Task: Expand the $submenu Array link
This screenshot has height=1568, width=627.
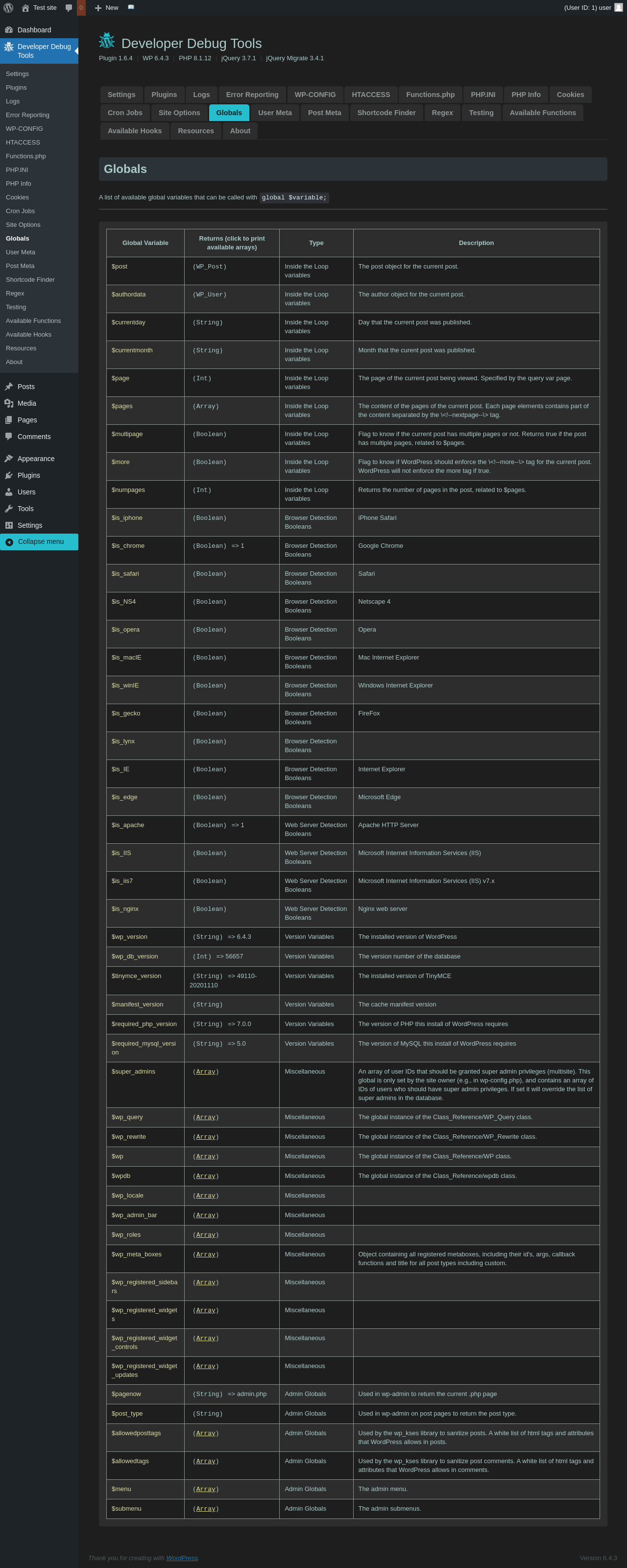Action: tap(206, 1508)
